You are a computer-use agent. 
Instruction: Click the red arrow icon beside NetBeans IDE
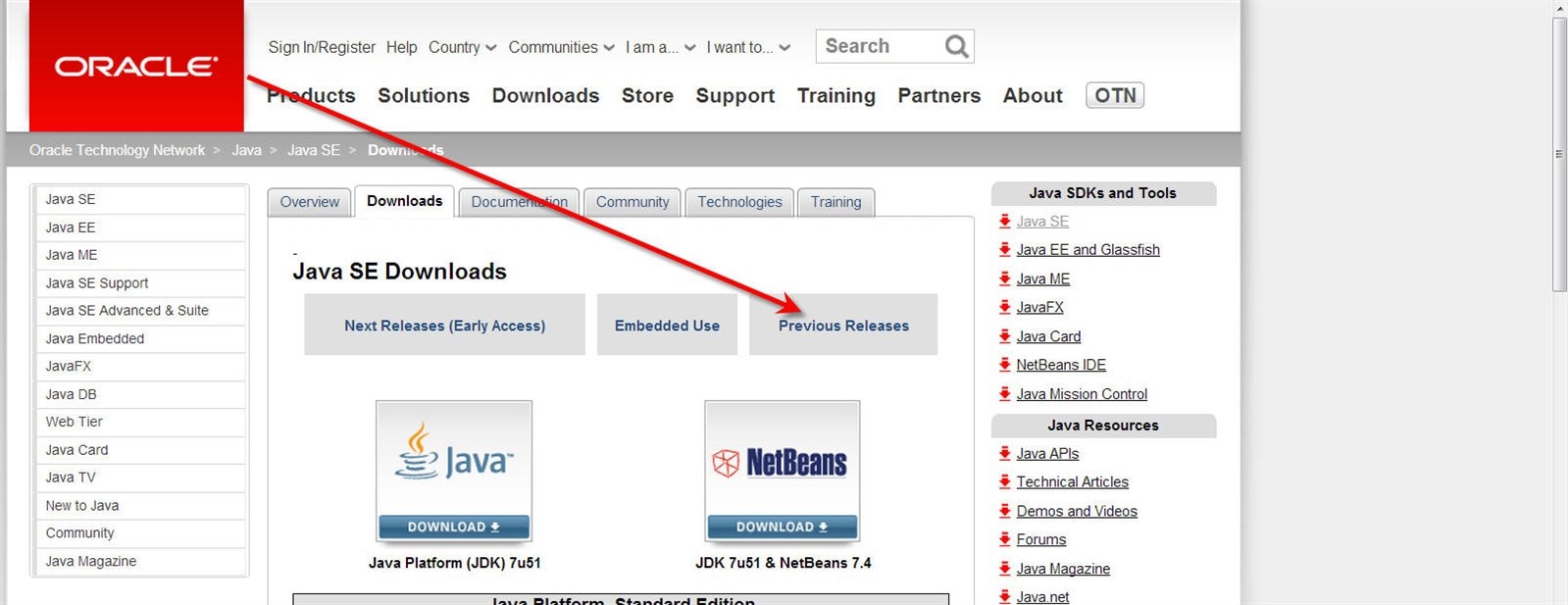tap(1004, 365)
